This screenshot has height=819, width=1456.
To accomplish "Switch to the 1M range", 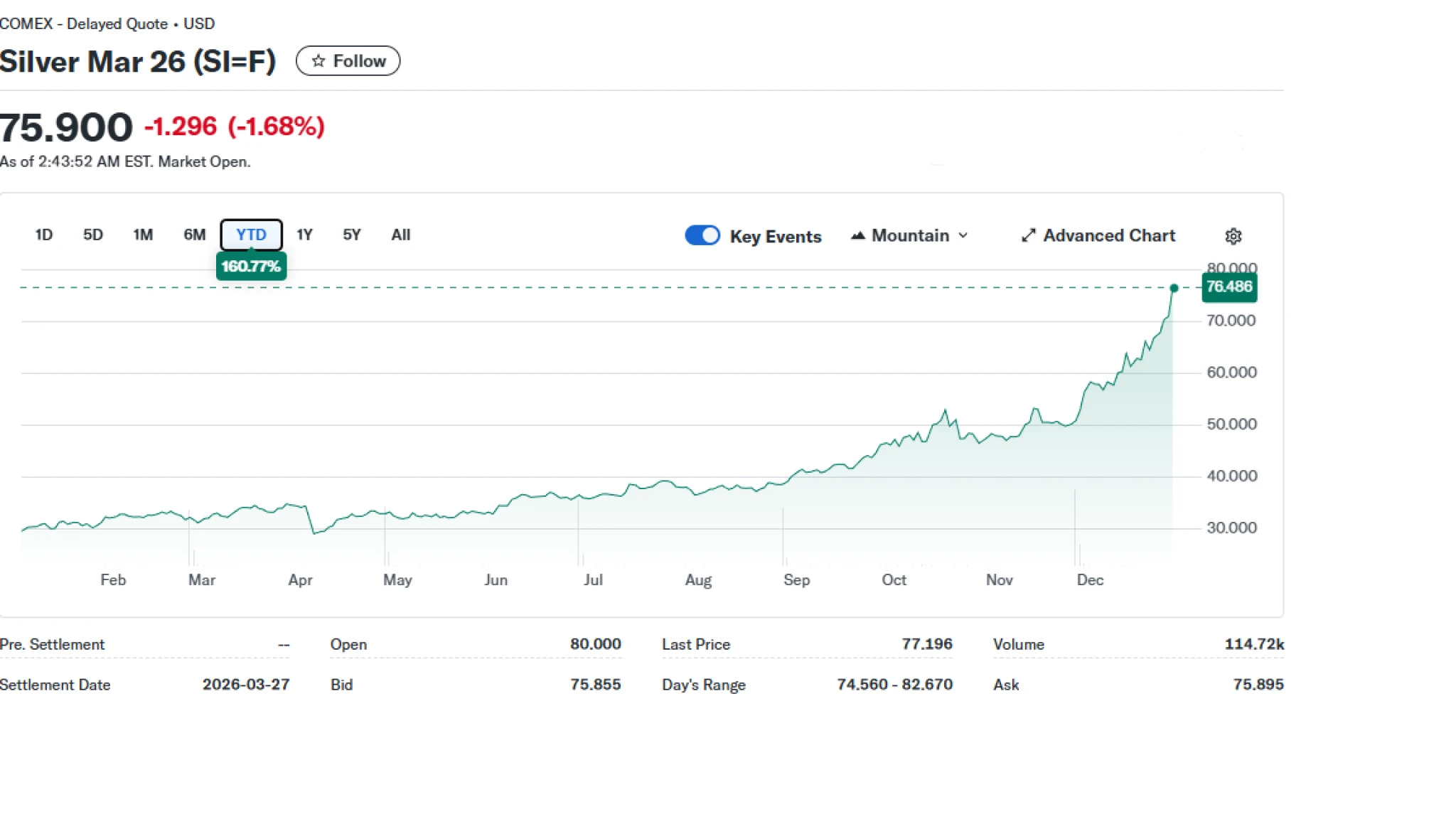I will click(x=143, y=235).
